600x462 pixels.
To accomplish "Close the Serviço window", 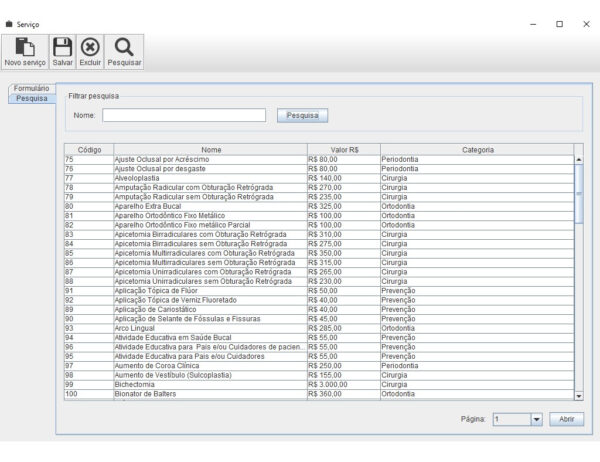I will (586, 24).
